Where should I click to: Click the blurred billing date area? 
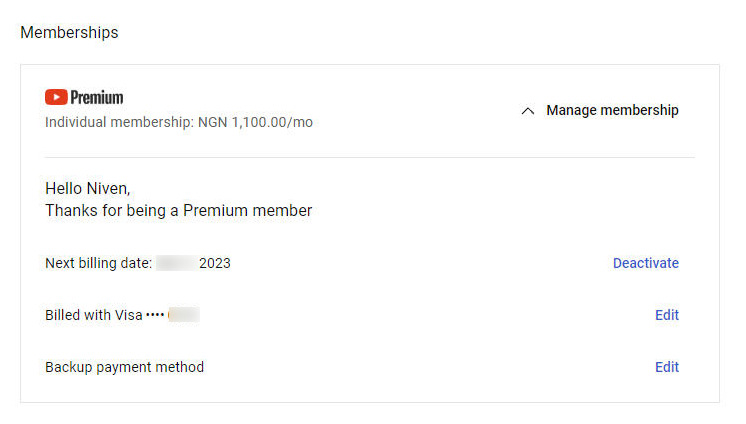tap(176, 263)
